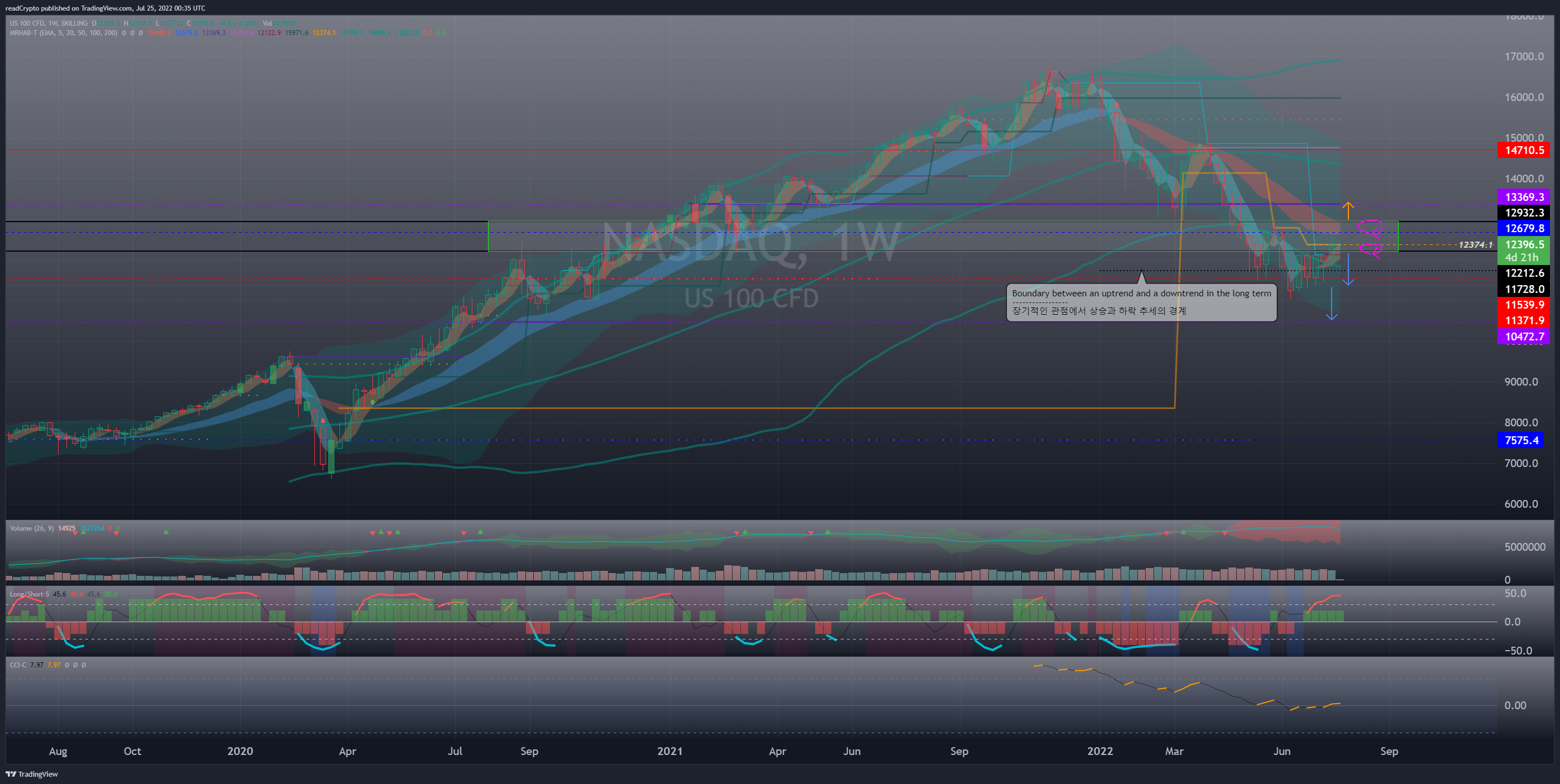The image size is (1560, 784).
Task: Click the Volume legend value 14925
Action: point(66,528)
